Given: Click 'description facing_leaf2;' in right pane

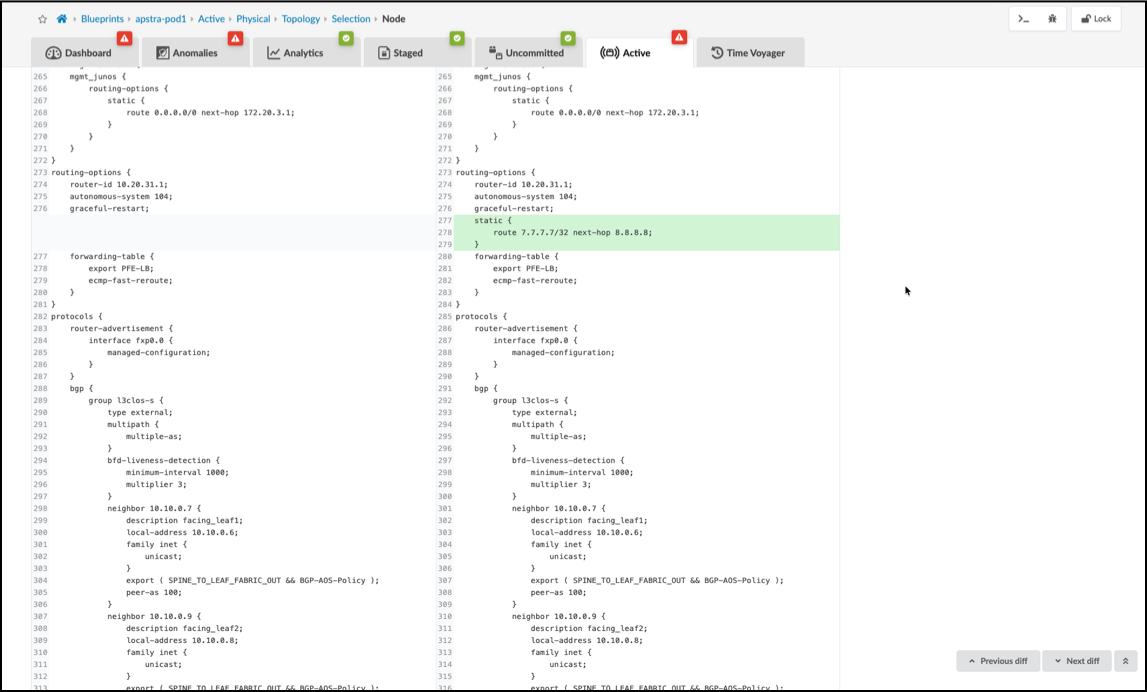Looking at the screenshot, I should pos(589,628).
